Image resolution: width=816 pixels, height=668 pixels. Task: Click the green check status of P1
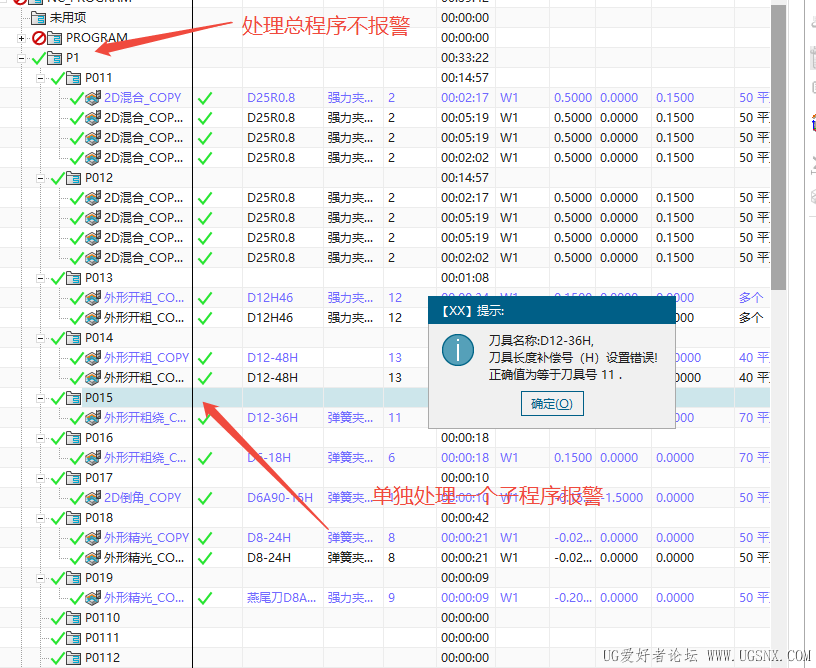tap(39, 58)
